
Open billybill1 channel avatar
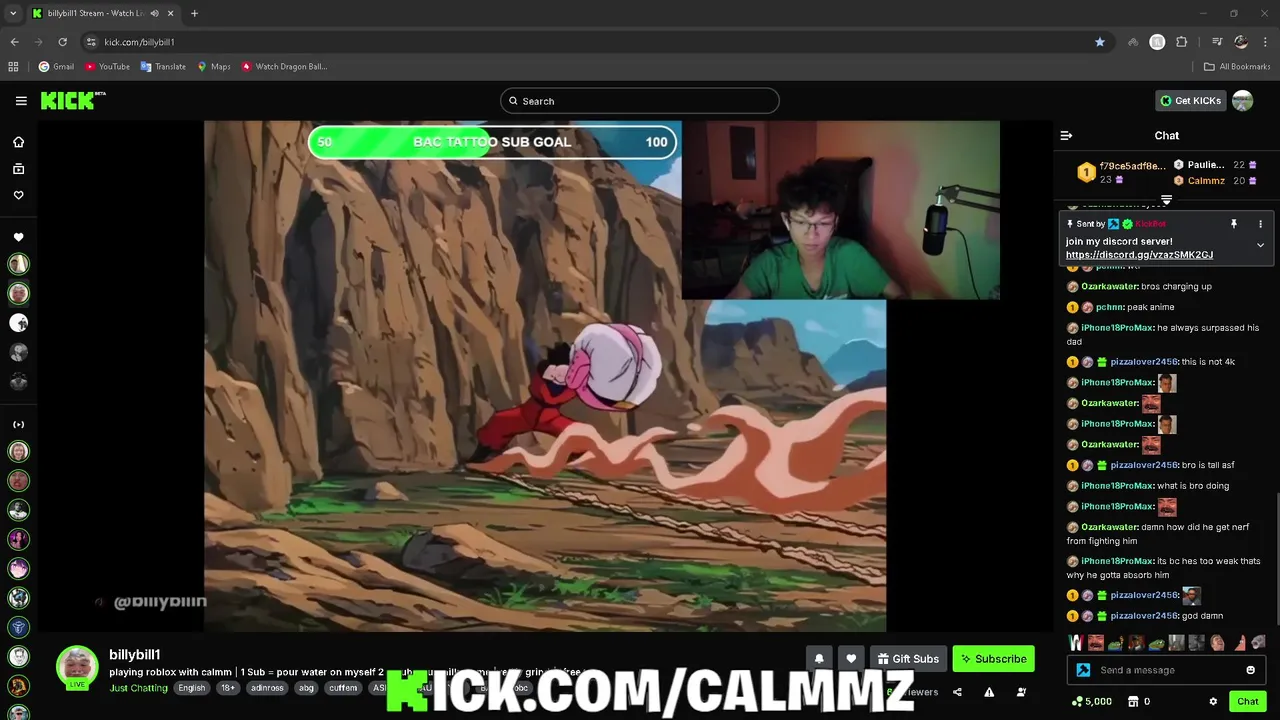[76, 667]
